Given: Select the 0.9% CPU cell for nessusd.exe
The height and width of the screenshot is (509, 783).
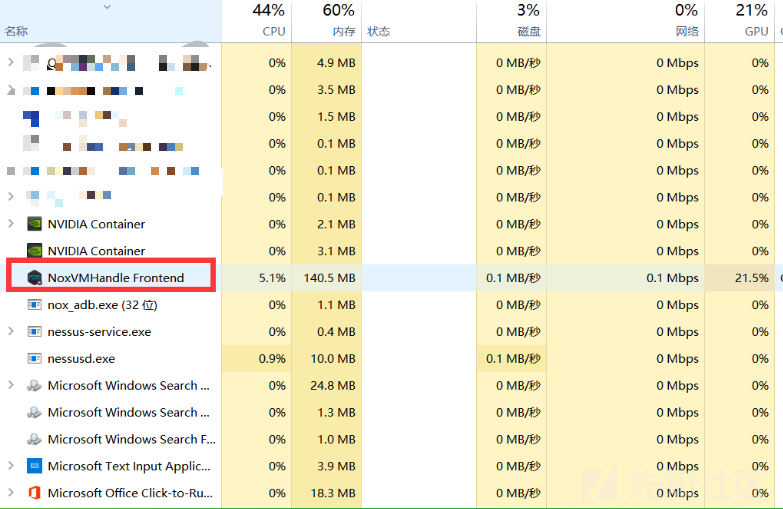Looking at the screenshot, I should point(271,359).
